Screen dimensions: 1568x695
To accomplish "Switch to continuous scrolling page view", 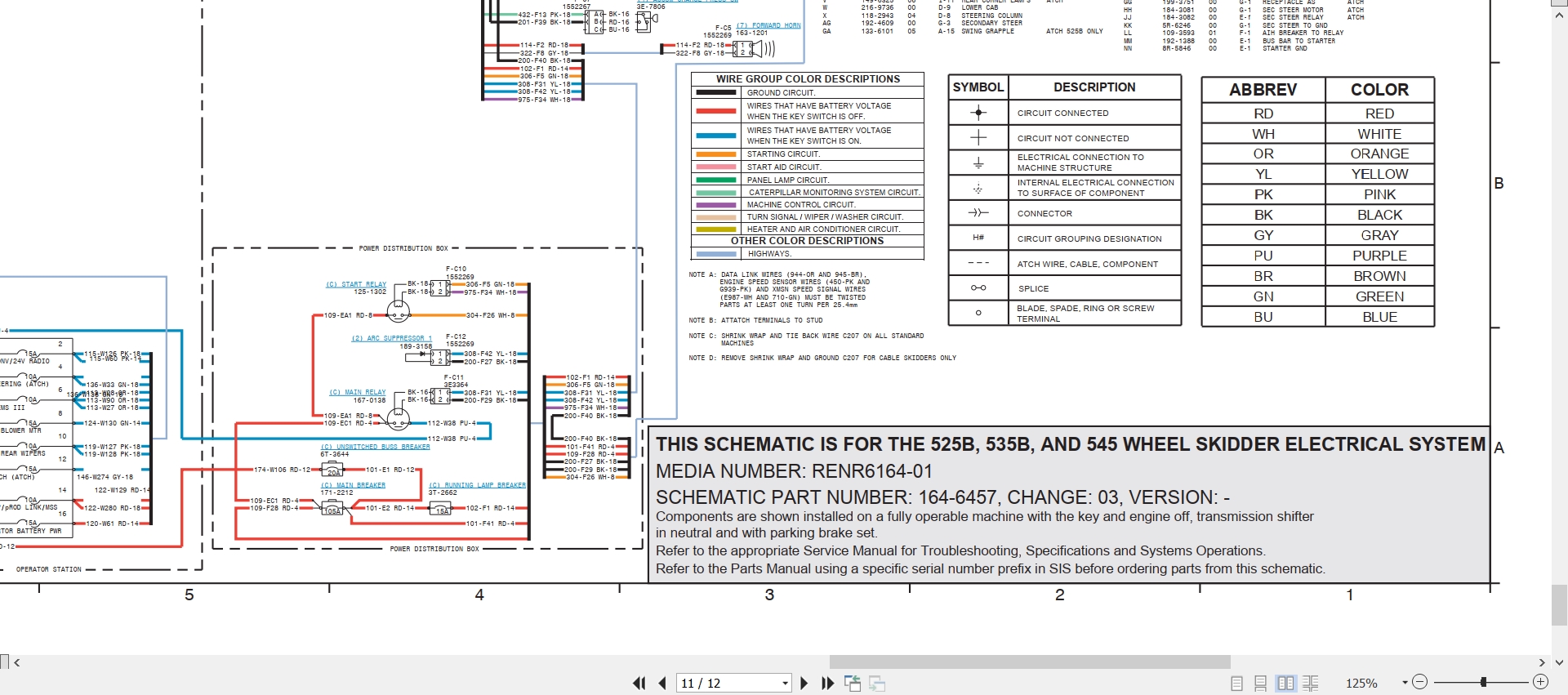I will click(x=1261, y=684).
